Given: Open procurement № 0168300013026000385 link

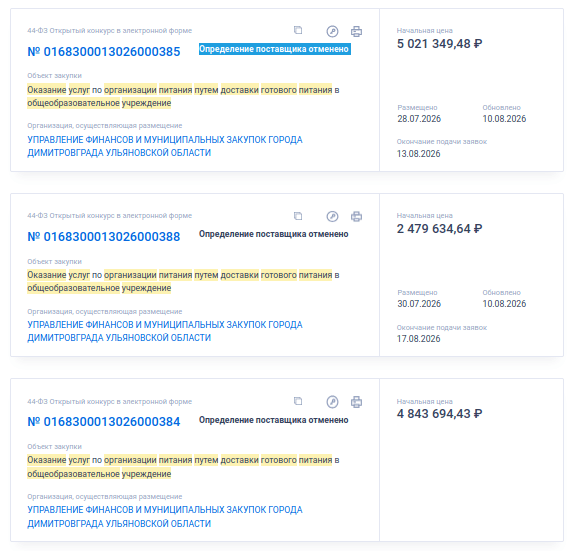Looking at the screenshot, I should 104,52.
